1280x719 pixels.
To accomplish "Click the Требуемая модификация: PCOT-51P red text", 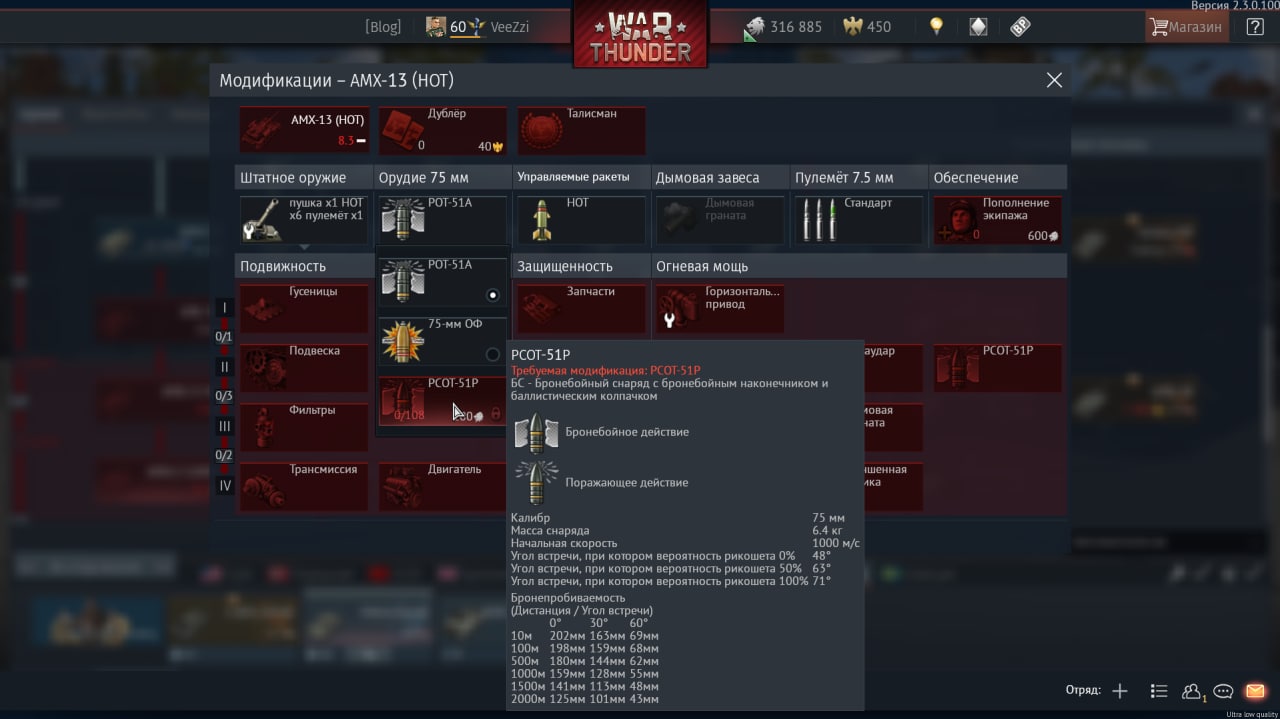I will coord(606,370).
